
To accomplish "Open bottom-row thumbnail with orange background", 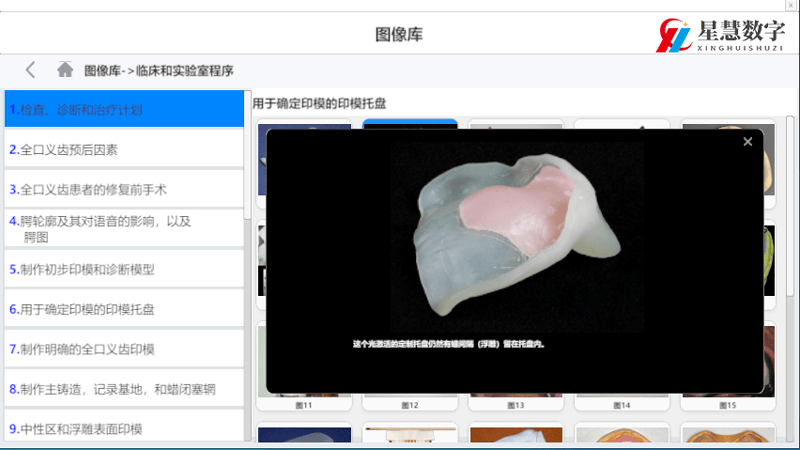I will (516, 433).
